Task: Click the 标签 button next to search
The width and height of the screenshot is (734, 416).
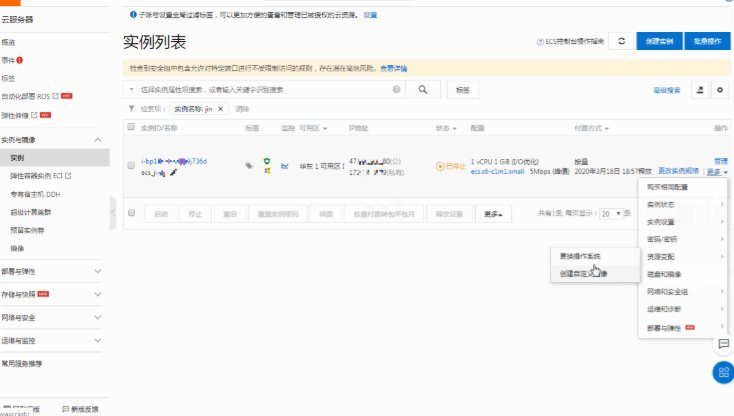Action: (x=462, y=90)
